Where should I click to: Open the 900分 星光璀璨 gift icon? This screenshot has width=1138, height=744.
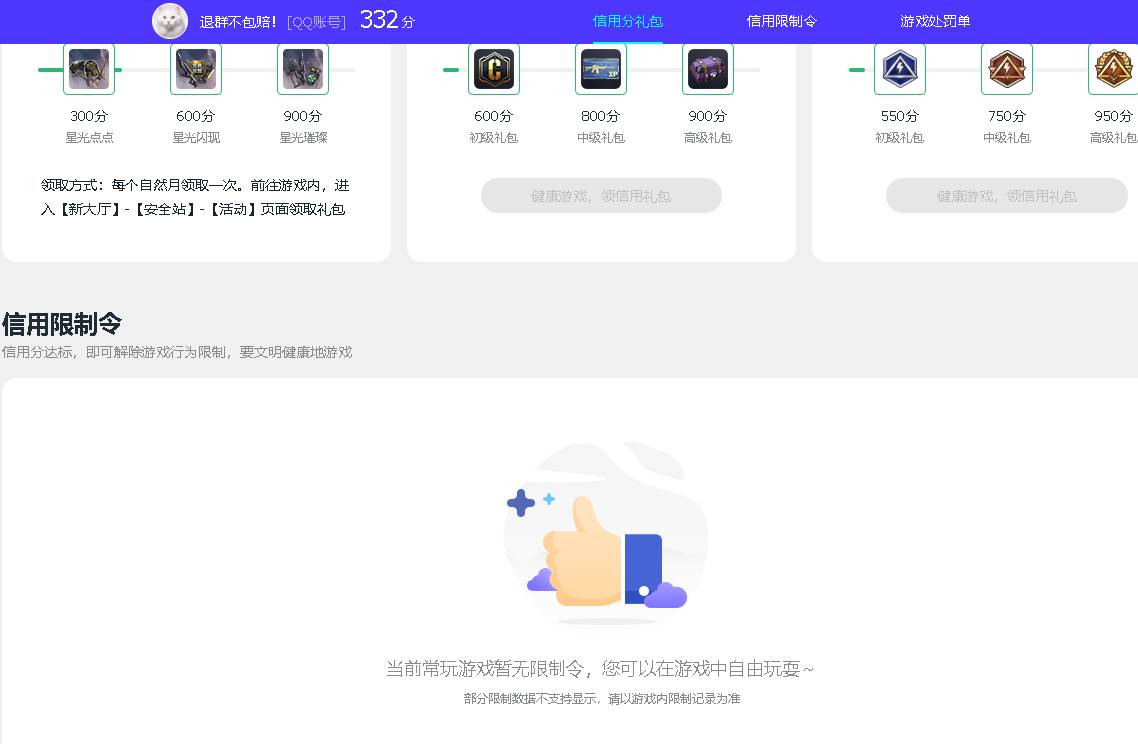pyautogui.click(x=303, y=69)
